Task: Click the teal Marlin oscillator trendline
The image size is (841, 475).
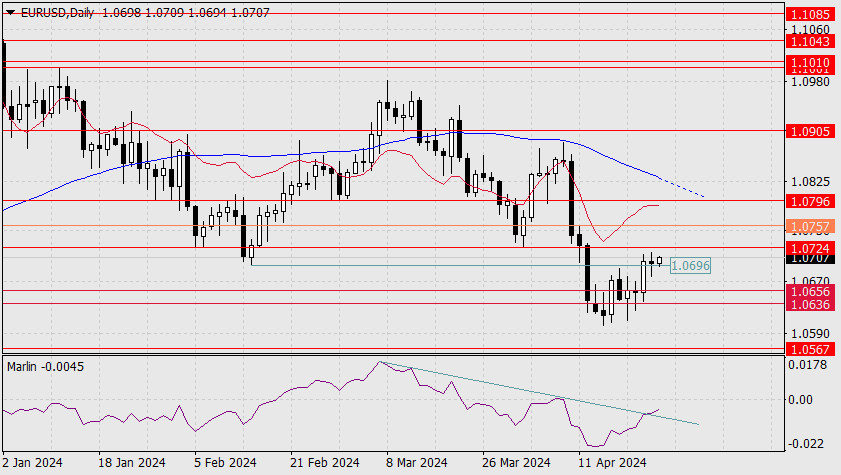Action: [x=539, y=394]
